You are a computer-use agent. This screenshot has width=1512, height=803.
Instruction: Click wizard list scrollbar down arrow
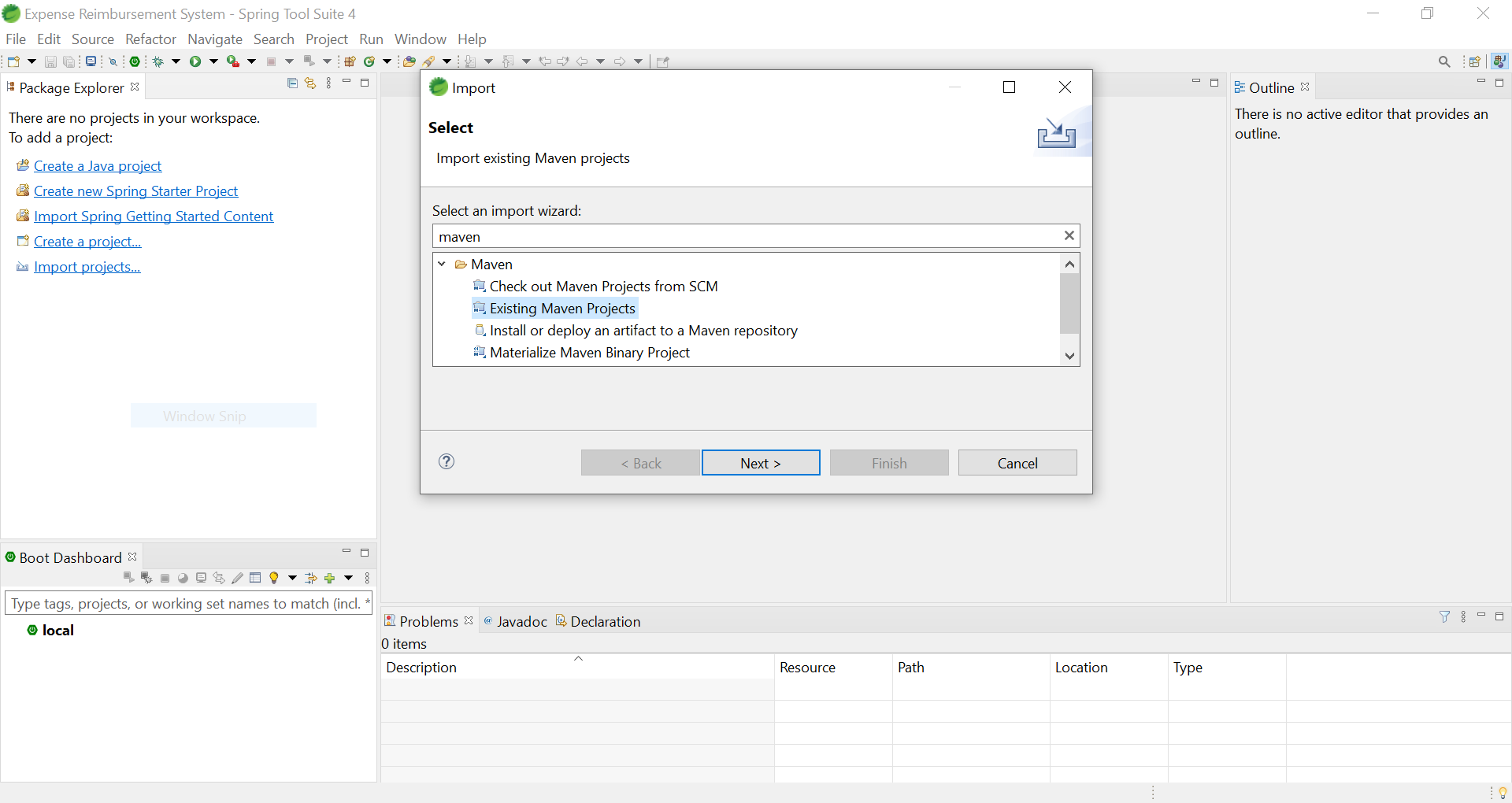(x=1069, y=356)
